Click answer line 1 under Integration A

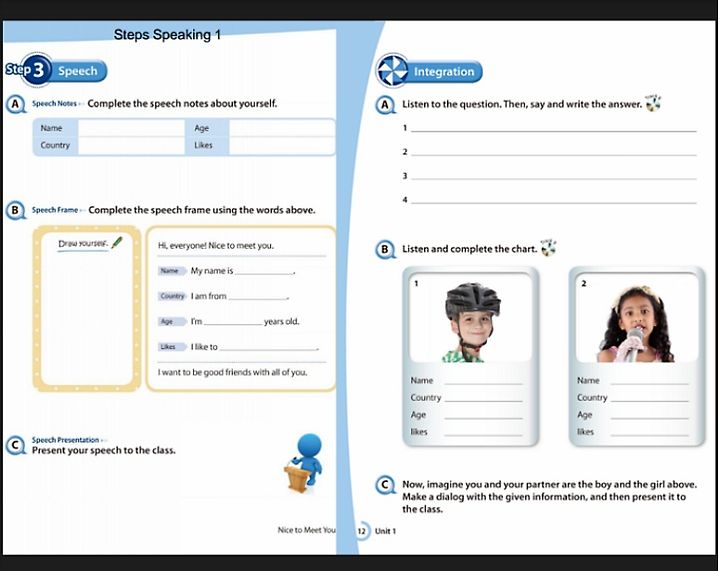point(554,128)
